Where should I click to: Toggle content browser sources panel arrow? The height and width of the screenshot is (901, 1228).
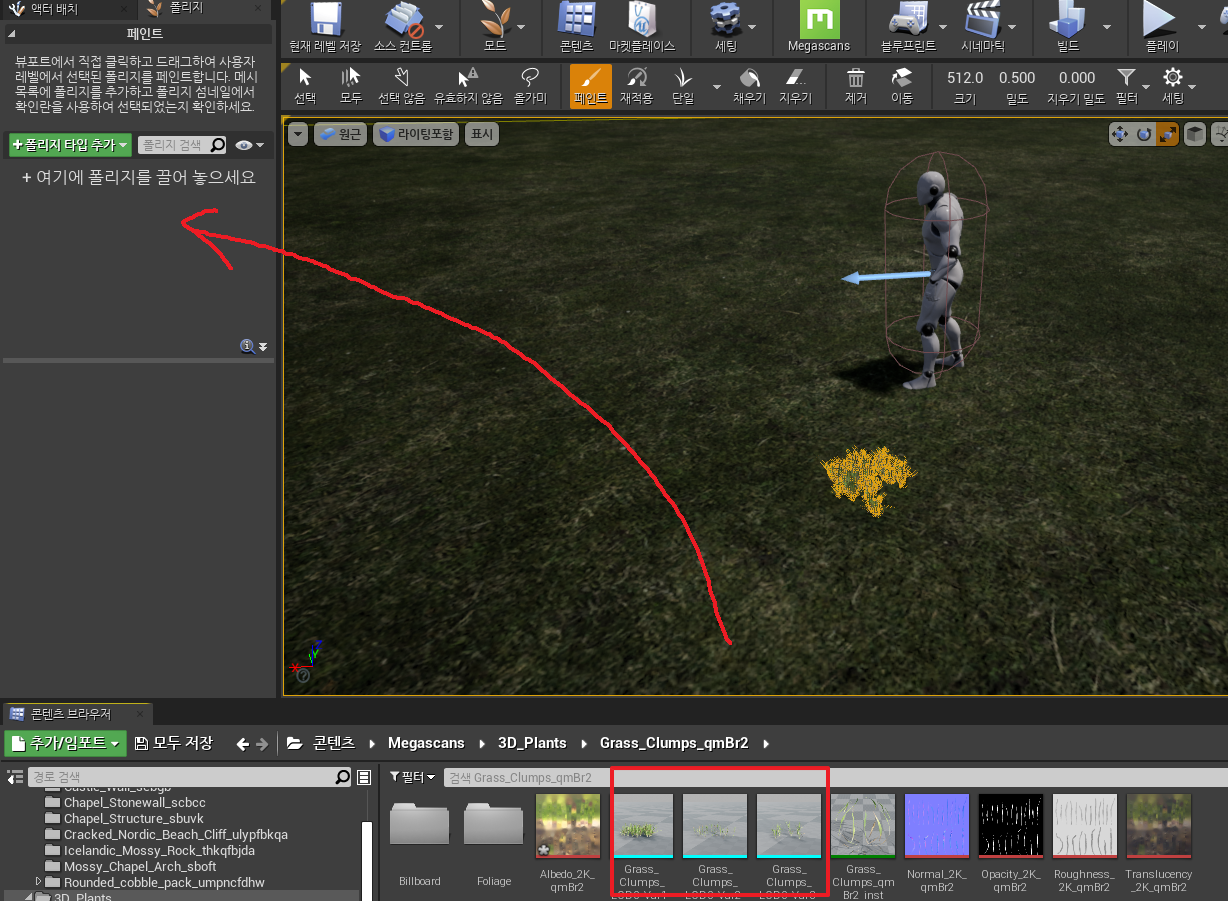point(15,777)
